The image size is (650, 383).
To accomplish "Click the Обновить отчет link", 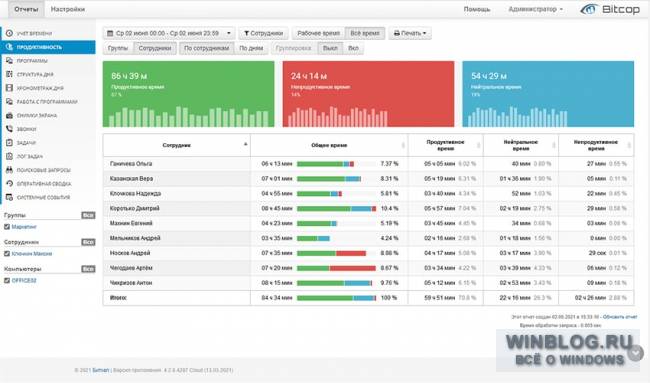I will [x=620, y=317].
